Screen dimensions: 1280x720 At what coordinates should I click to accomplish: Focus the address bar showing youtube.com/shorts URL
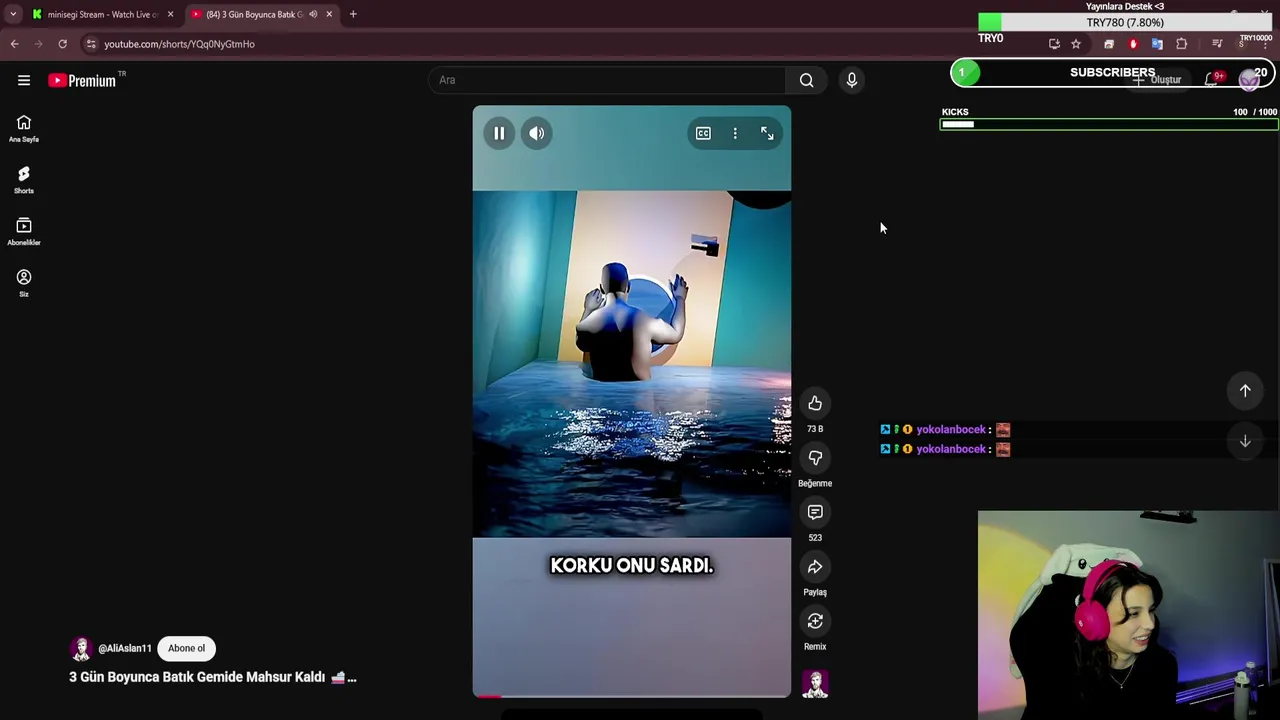pos(179,44)
